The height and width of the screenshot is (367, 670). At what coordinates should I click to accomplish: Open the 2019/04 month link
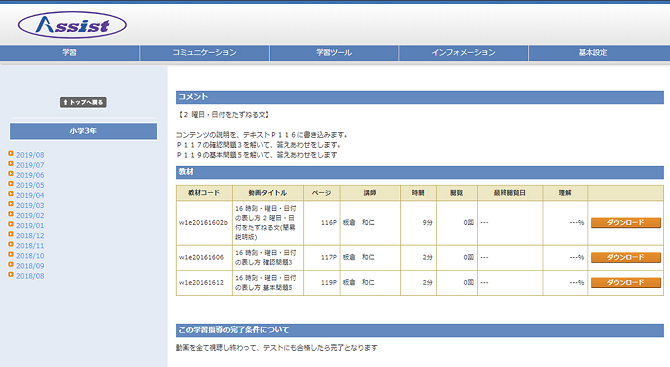[x=30, y=195]
